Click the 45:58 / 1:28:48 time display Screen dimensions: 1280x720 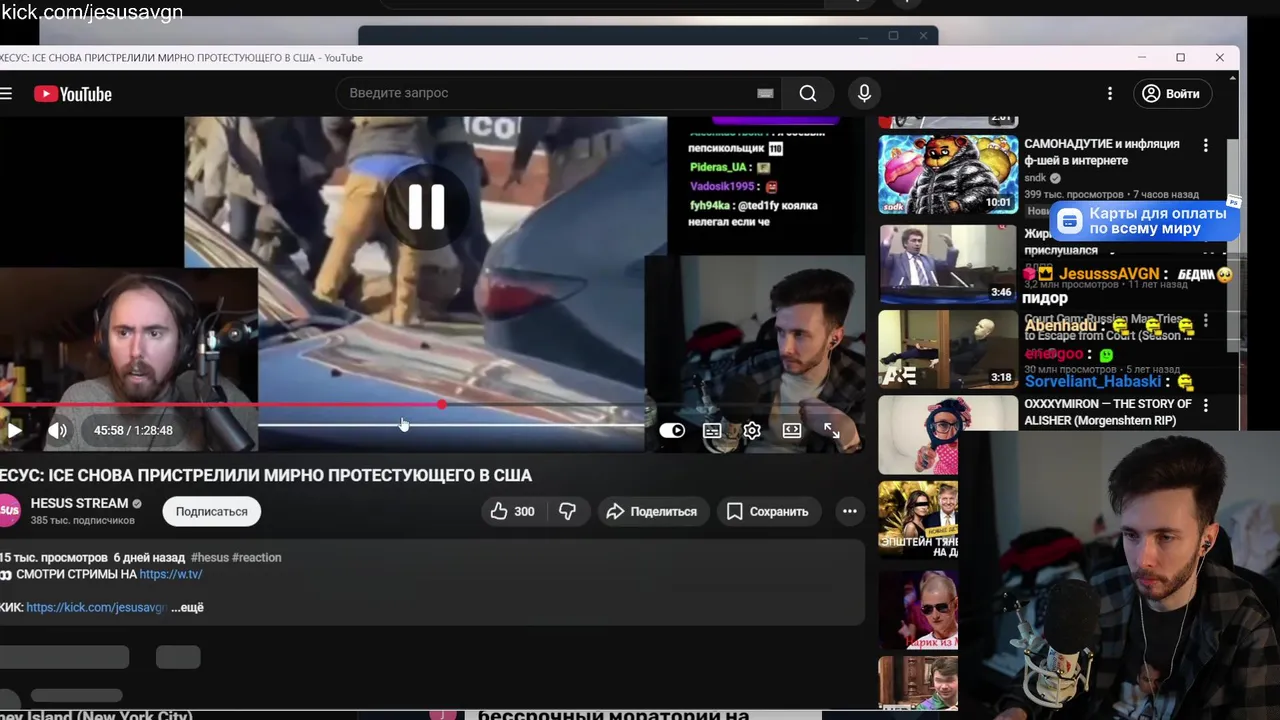[133, 430]
